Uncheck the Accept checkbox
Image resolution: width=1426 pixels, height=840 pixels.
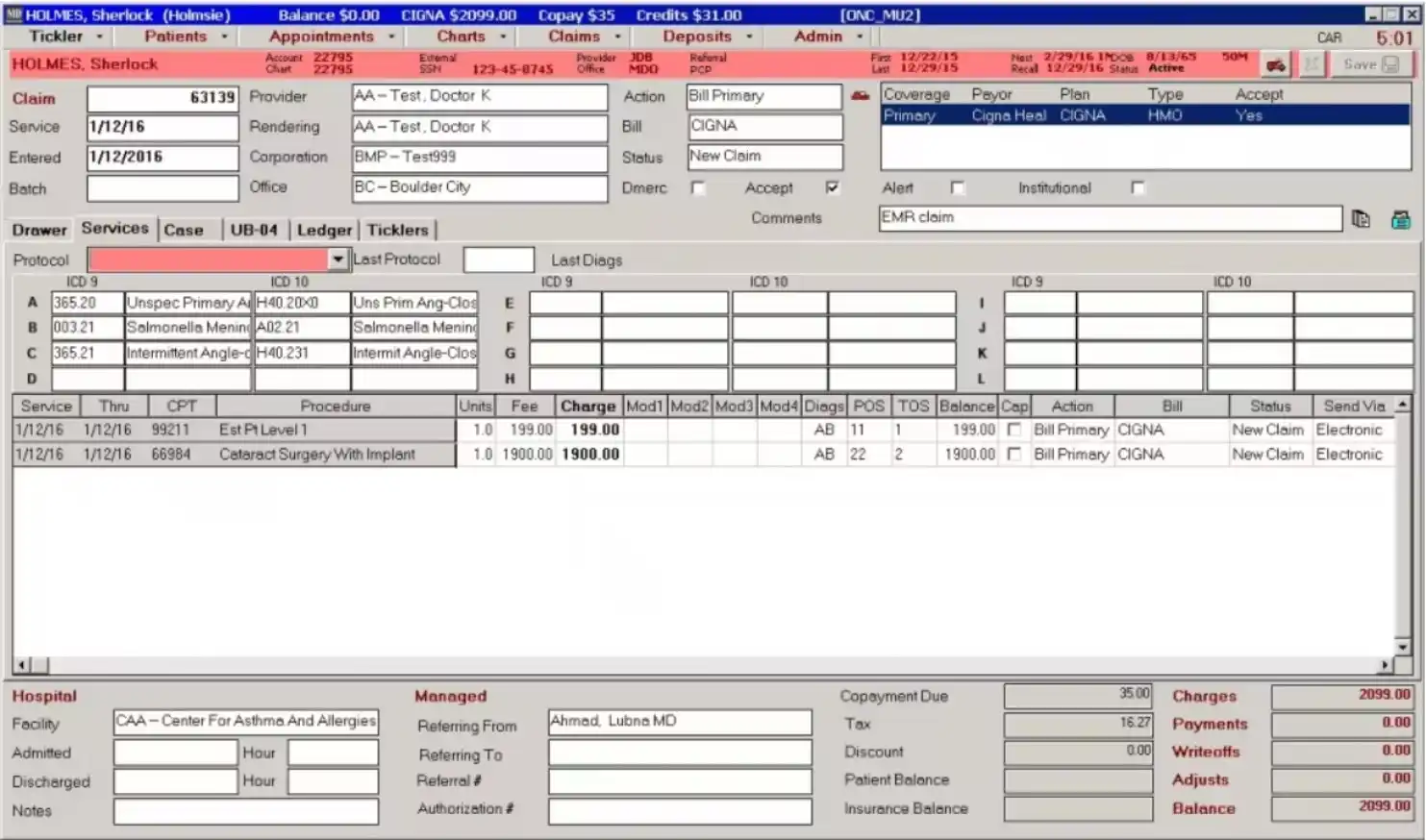833,187
